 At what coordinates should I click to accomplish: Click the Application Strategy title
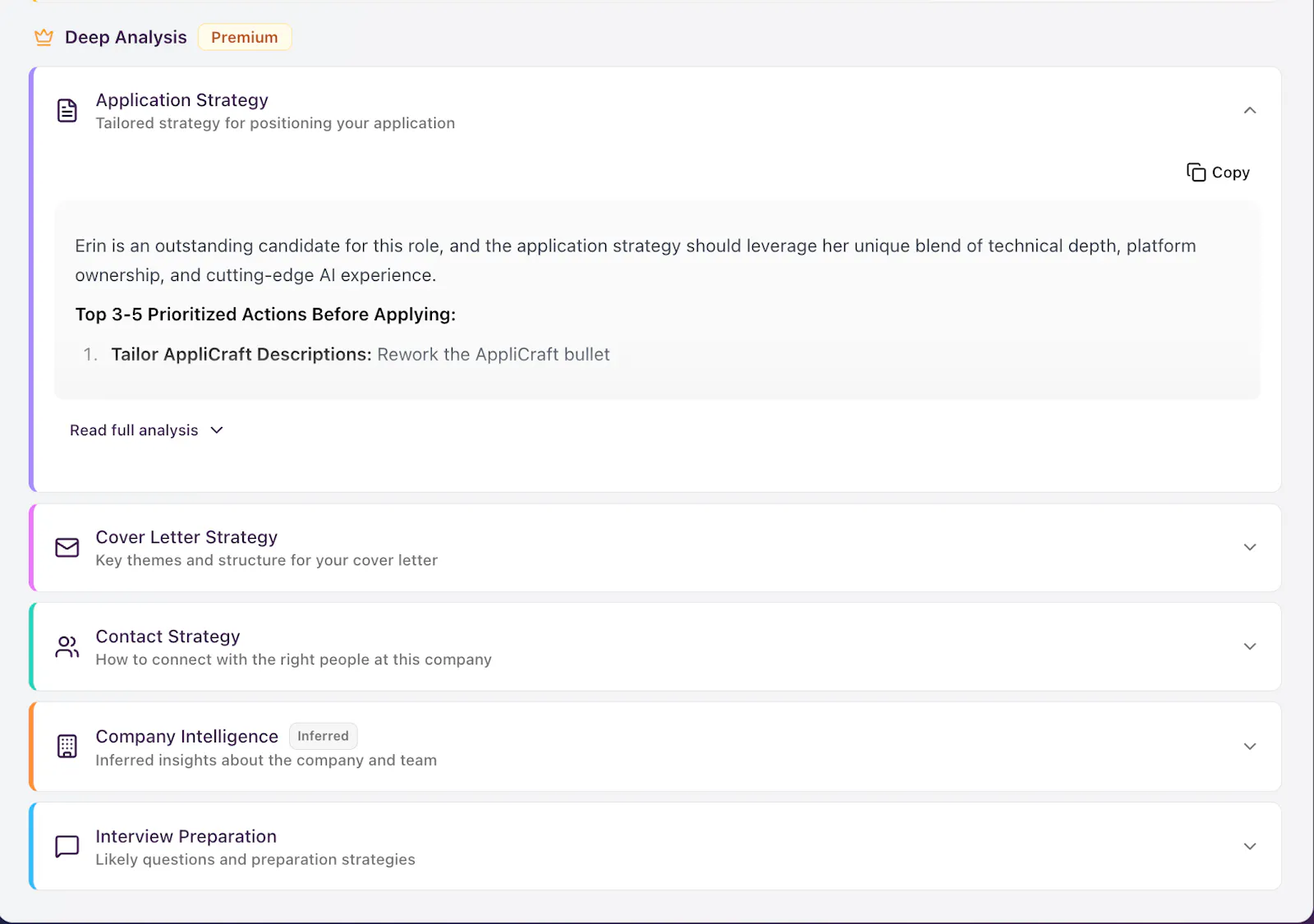click(182, 100)
